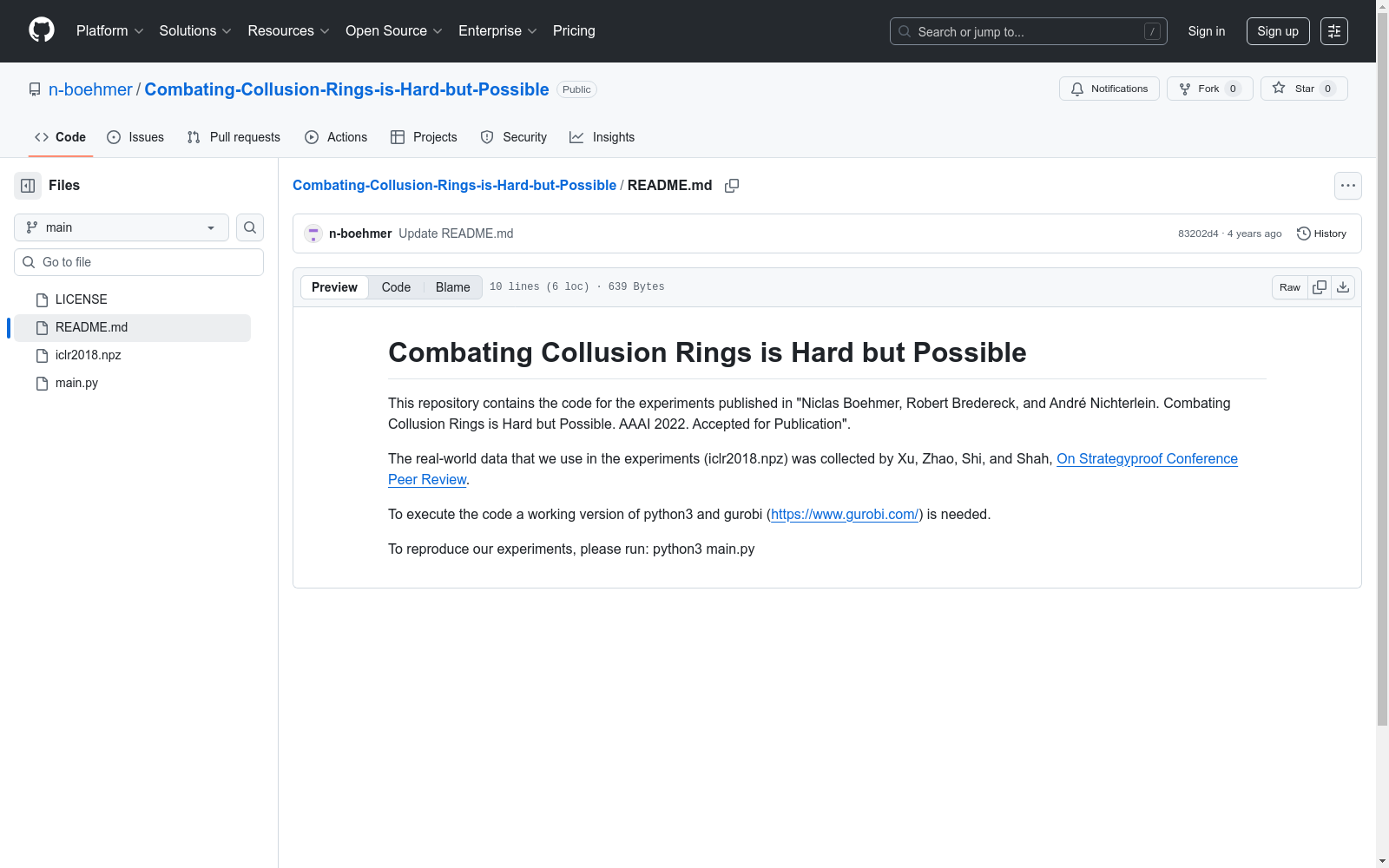
Task: Star the repository
Action: point(1302,88)
